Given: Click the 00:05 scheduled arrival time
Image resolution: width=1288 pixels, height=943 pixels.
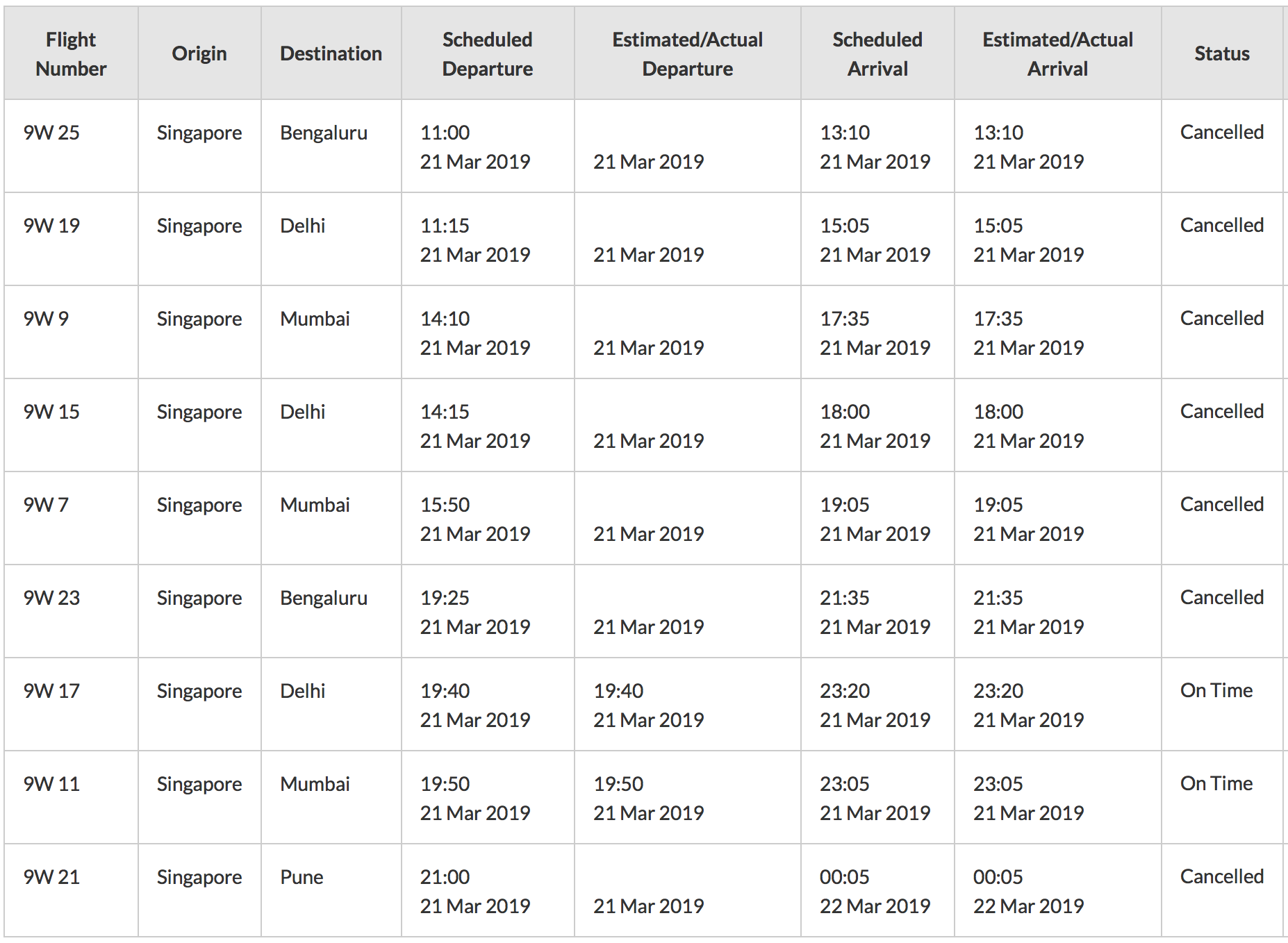Looking at the screenshot, I should pos(845,877).
